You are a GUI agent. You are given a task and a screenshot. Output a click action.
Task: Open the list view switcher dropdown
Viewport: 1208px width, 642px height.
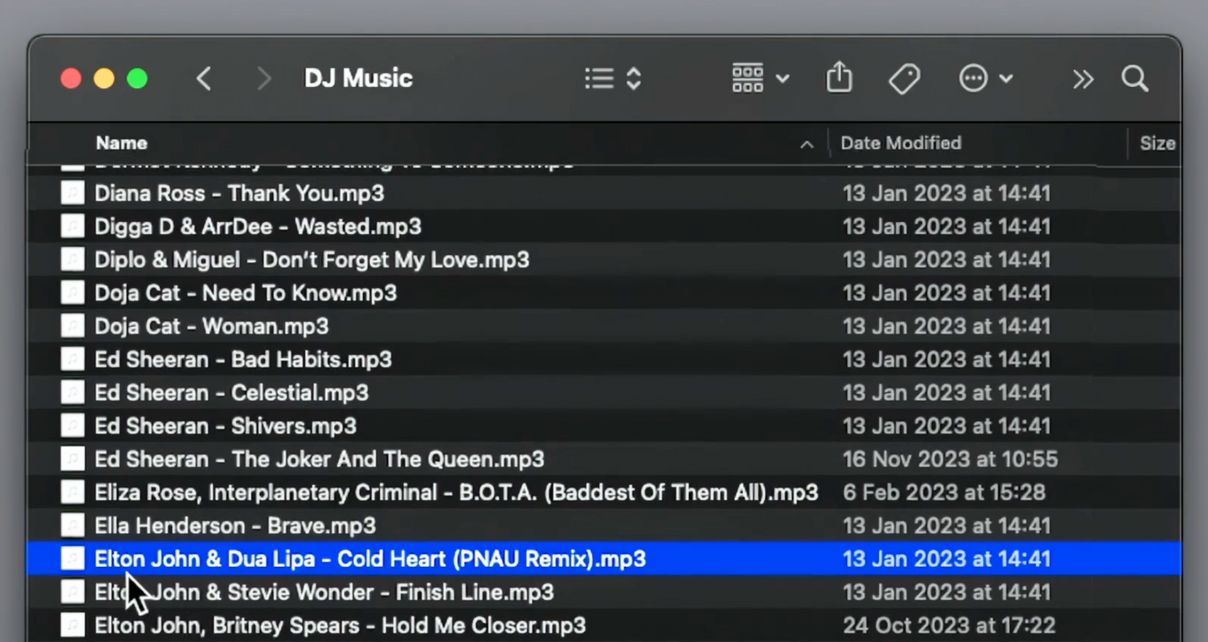(612, 79)
